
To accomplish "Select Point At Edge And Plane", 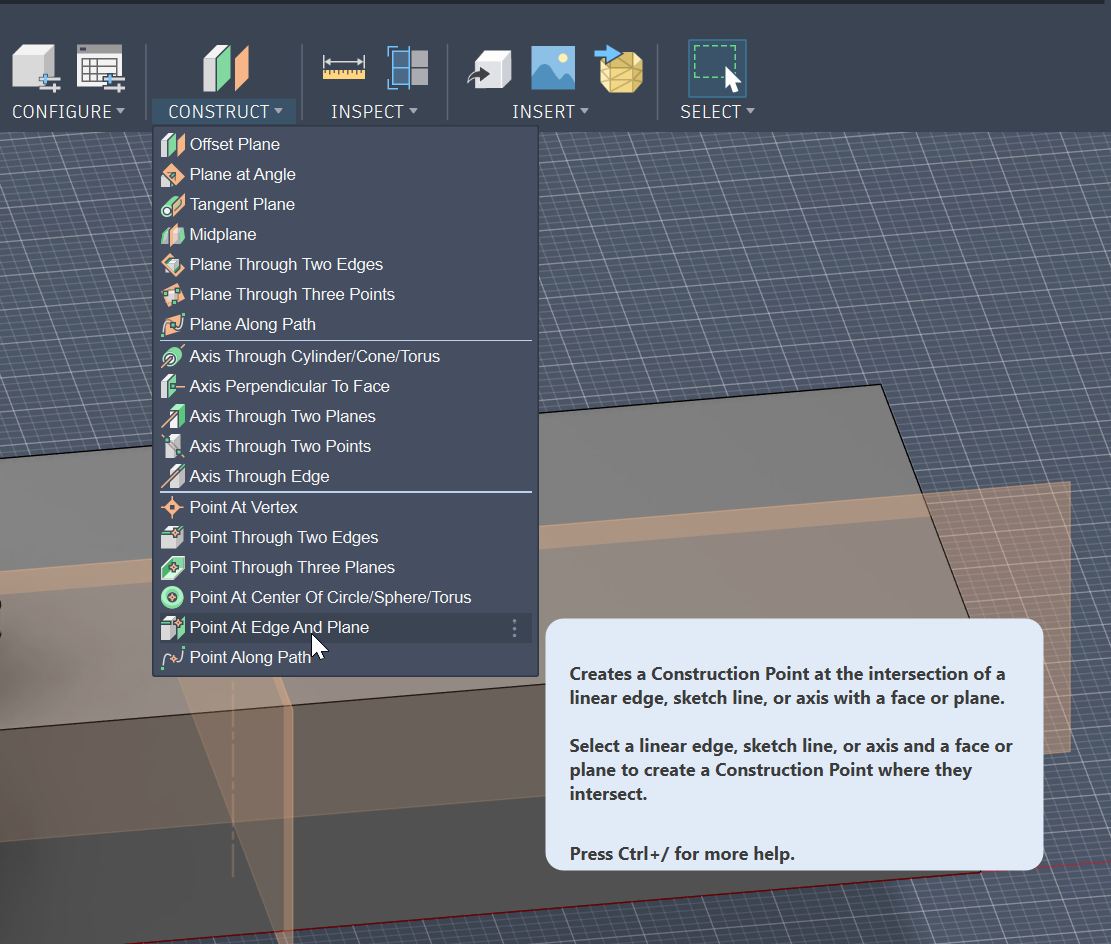I will 346,627.
